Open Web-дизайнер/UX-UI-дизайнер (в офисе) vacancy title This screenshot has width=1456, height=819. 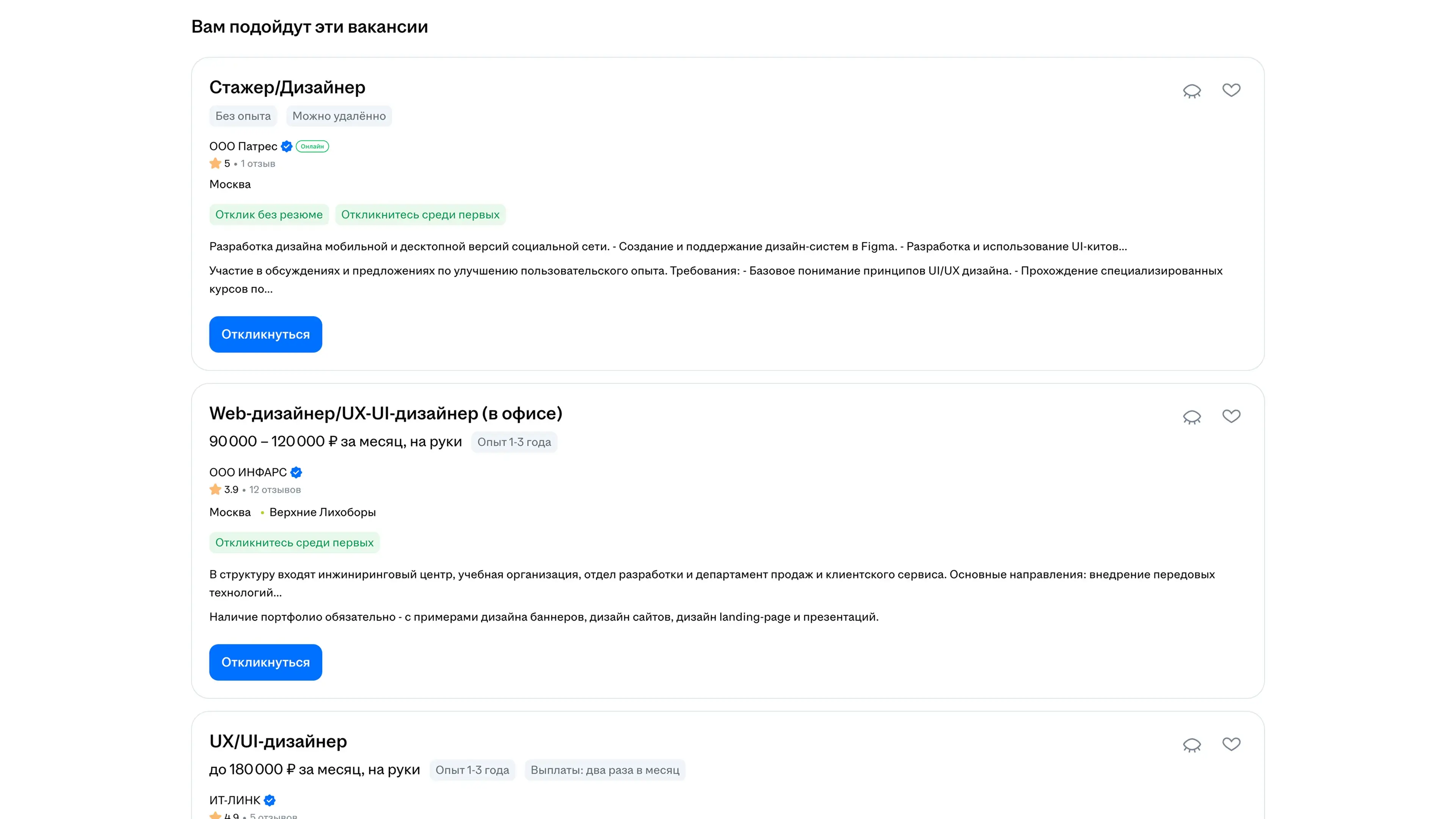click(386, 414)
